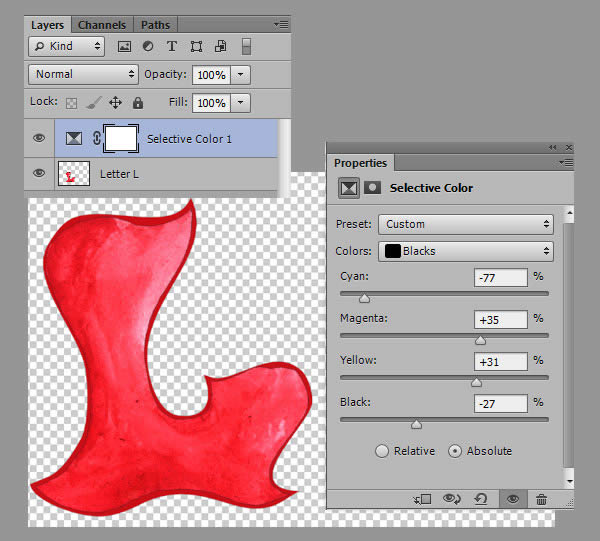Open the Colors Blacks dropdown
The width and height of the screenshot is (600, 541).
pyautogui.click(x=466, y=251)
